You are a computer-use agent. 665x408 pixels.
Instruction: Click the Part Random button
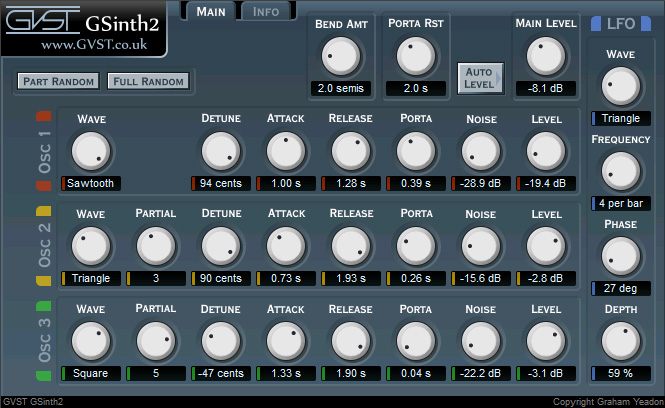[59, 81]
